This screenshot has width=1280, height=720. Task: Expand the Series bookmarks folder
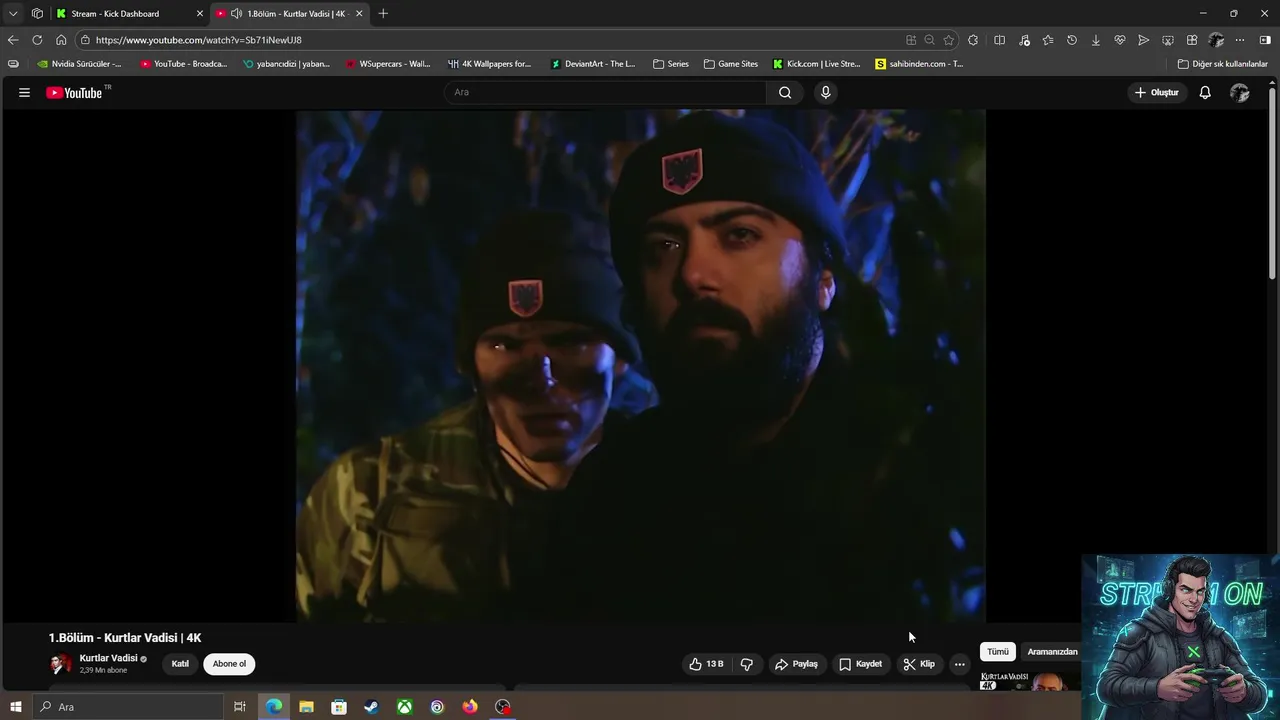(671, 64)
